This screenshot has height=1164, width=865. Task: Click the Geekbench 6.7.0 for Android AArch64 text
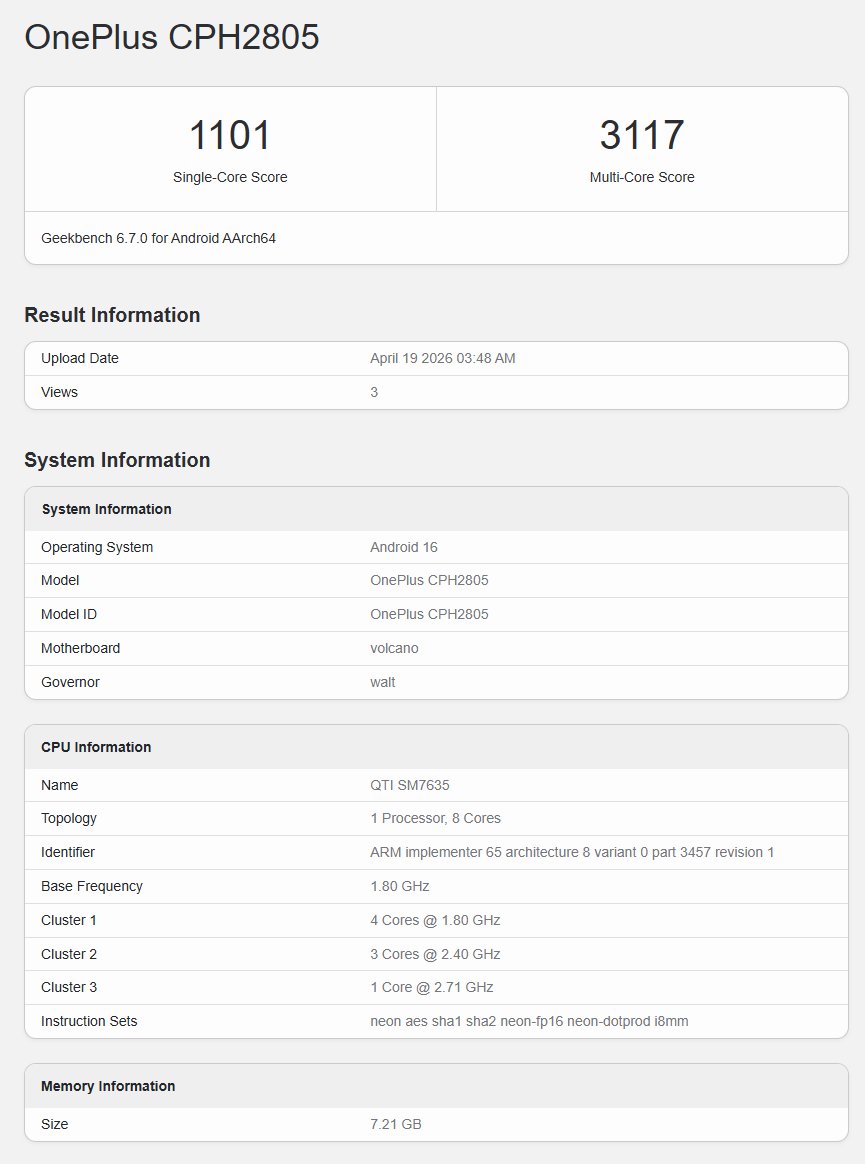[x=158, y=238]
